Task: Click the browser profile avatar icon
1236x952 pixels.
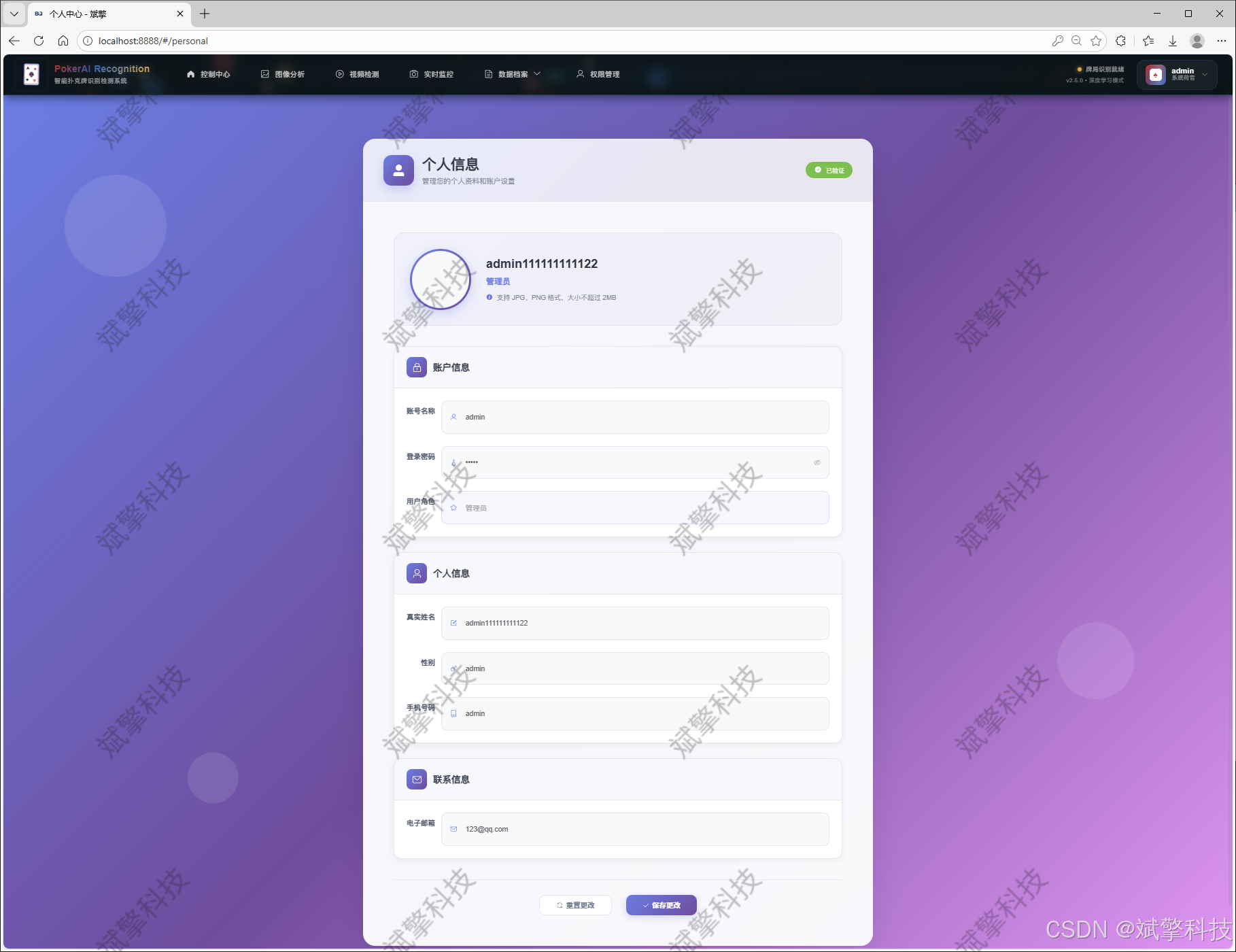Action: point(1197,41)
